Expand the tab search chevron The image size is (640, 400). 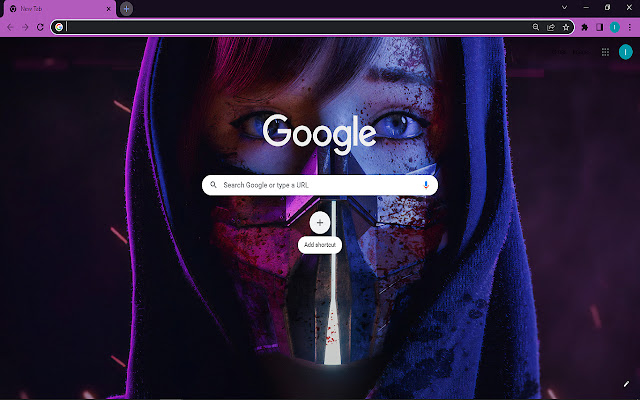point(564,7)
